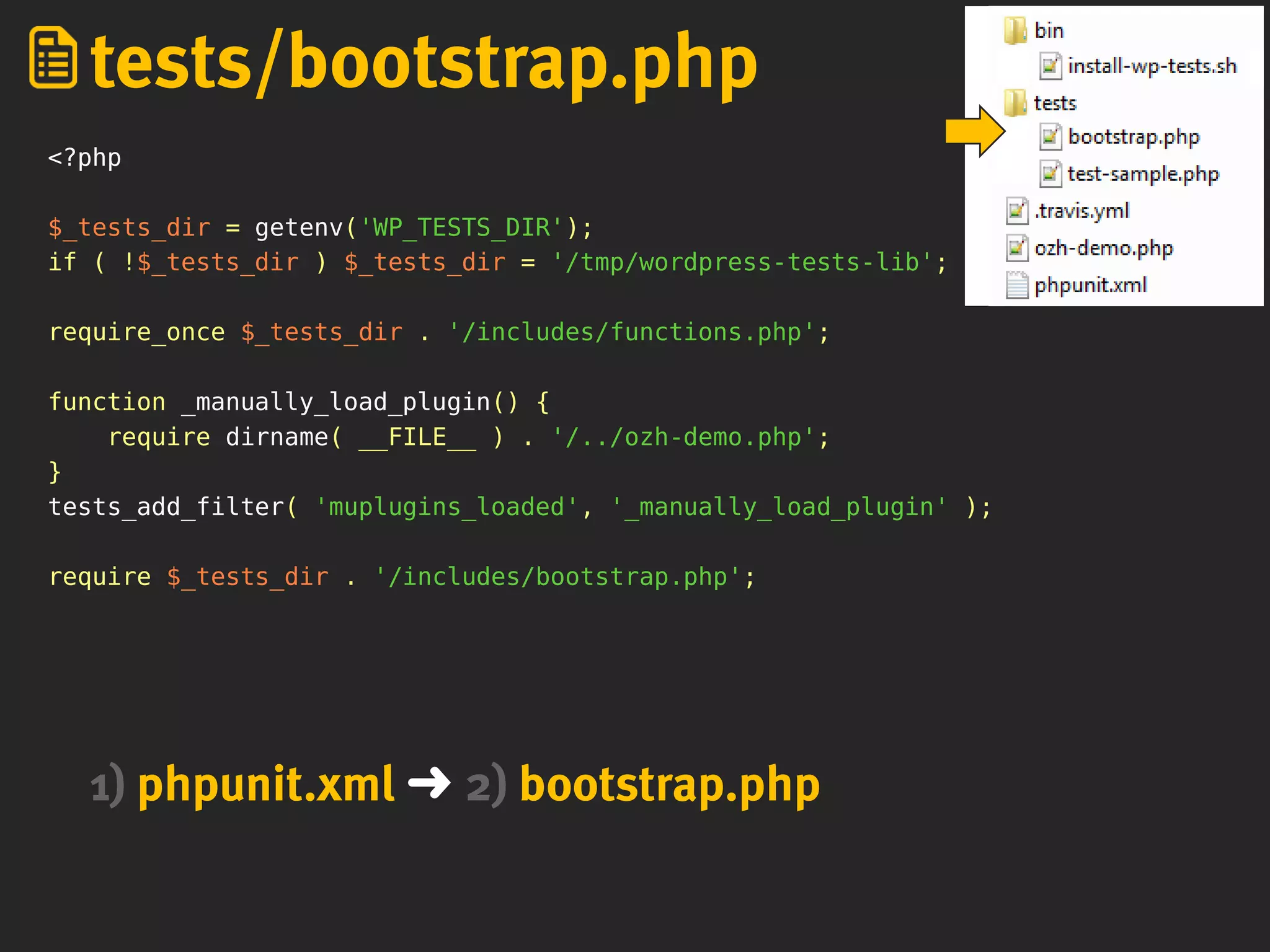Viewport: 1270px width, 952px height.
Task: Click the phpunit.xml file icon
Action: (1017, 285)
